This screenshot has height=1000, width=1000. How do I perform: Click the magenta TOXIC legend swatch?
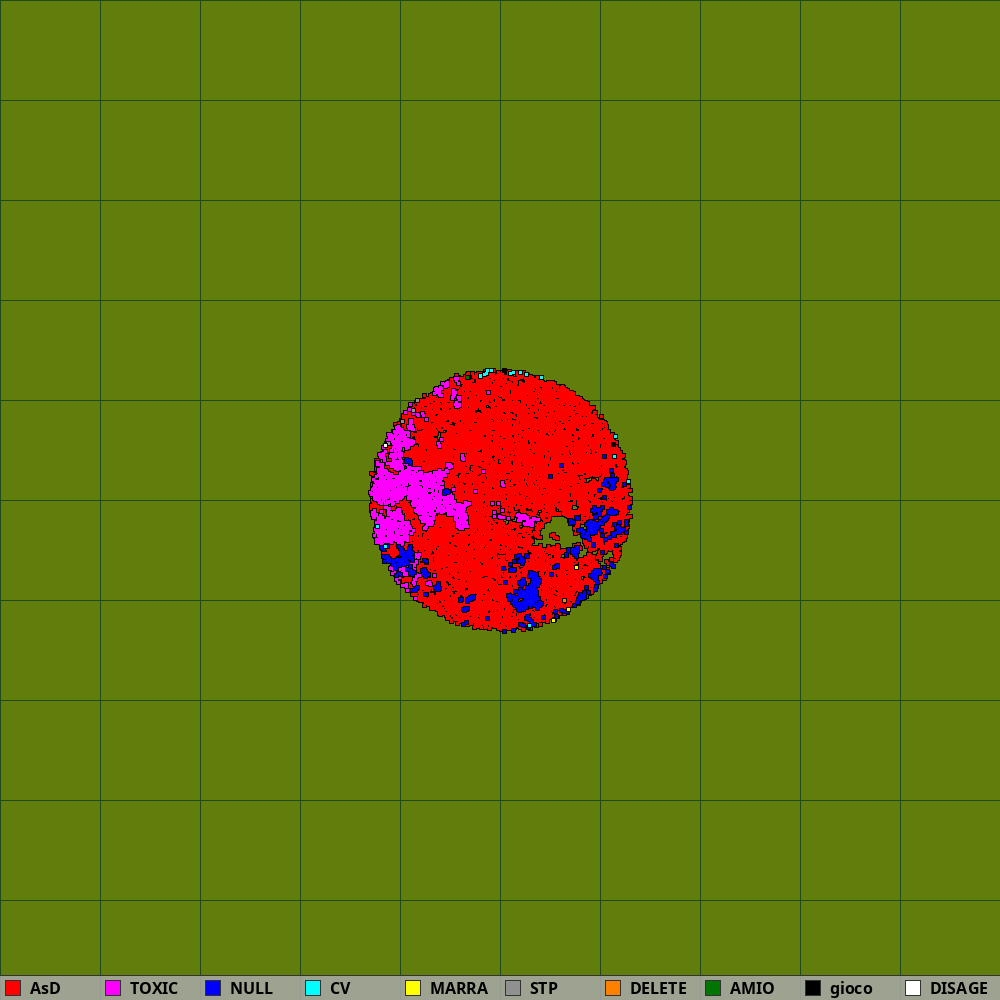pos(113,988)
